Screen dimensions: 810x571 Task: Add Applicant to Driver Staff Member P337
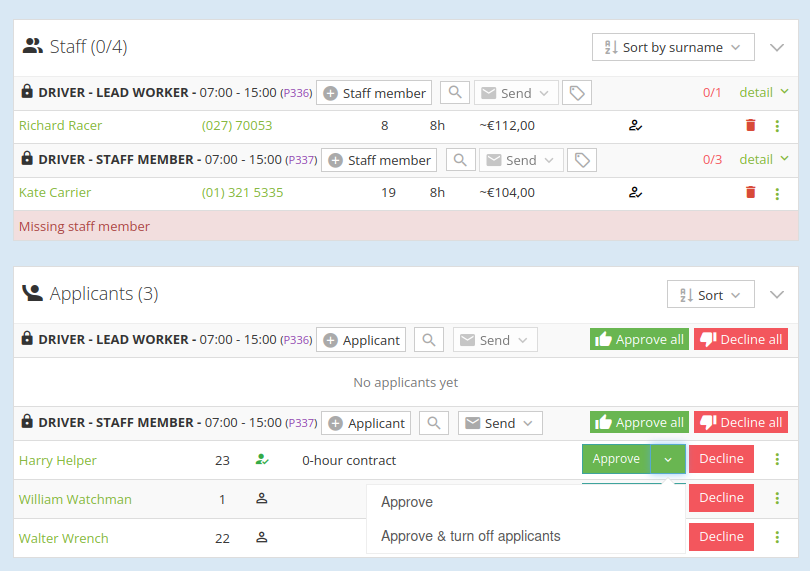(x=366, y=423)
